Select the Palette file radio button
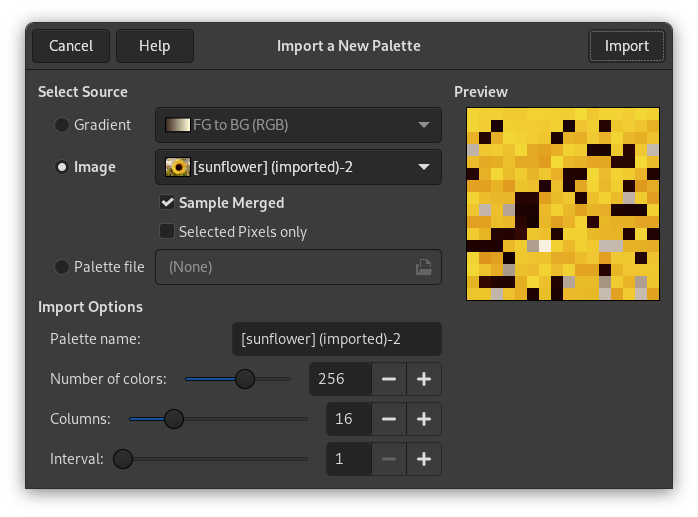The image size is (698, 517). [62, 267]
